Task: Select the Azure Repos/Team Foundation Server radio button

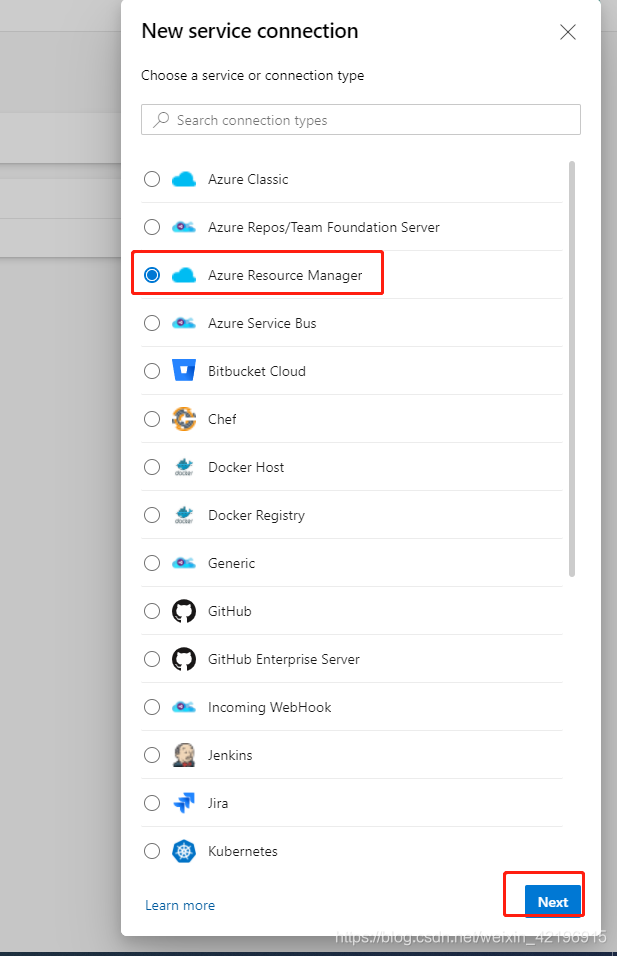Action: (152, 227)
